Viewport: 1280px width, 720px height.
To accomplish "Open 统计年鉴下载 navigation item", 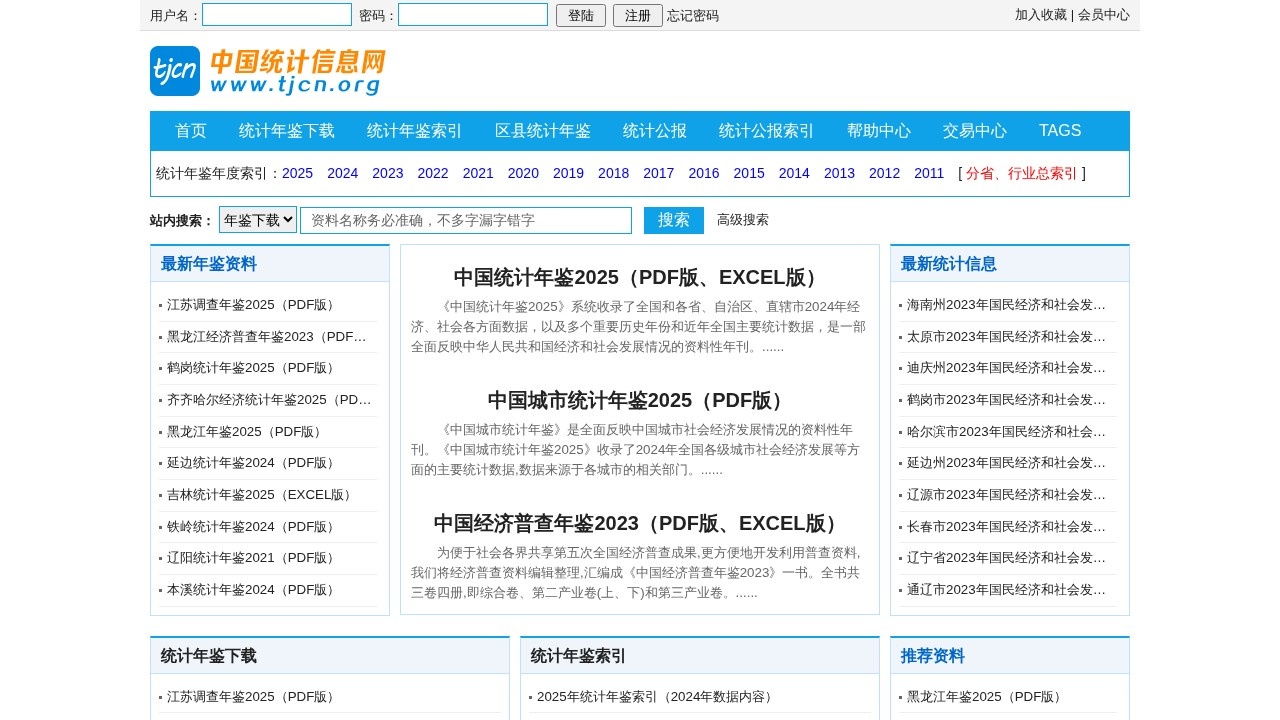I will click(287, 131).
